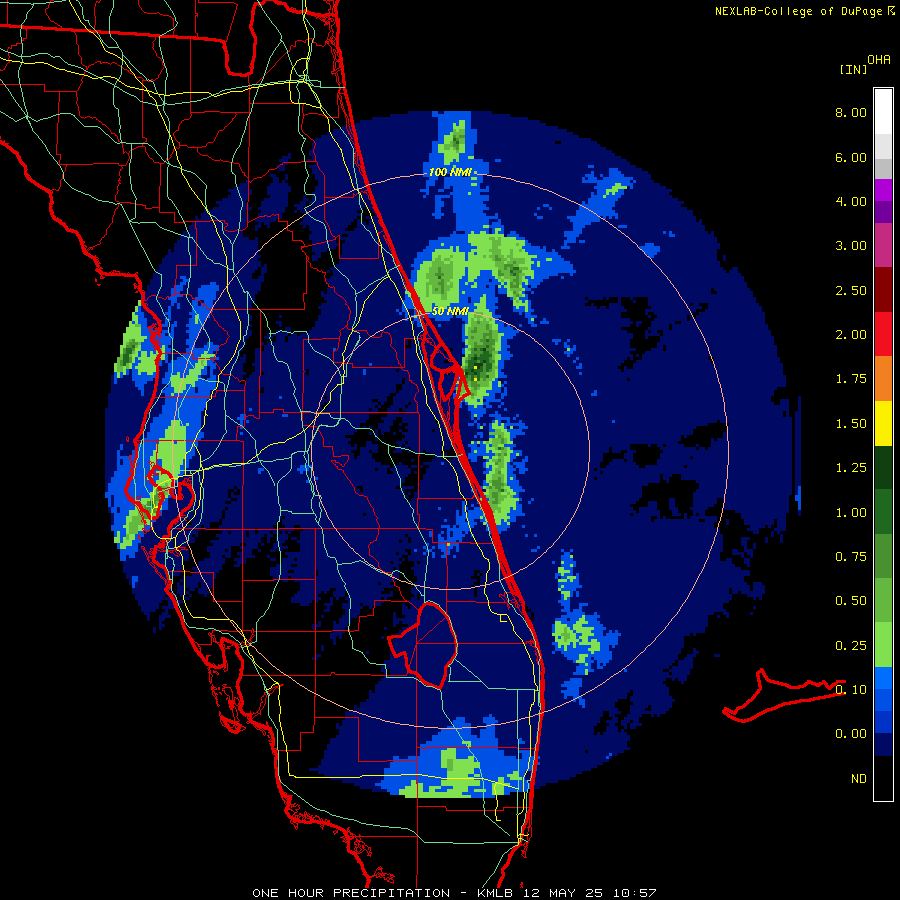This screenshot has width=900, height=900.
Task: Click the 1.00 legend value
Action: (851, 513)
